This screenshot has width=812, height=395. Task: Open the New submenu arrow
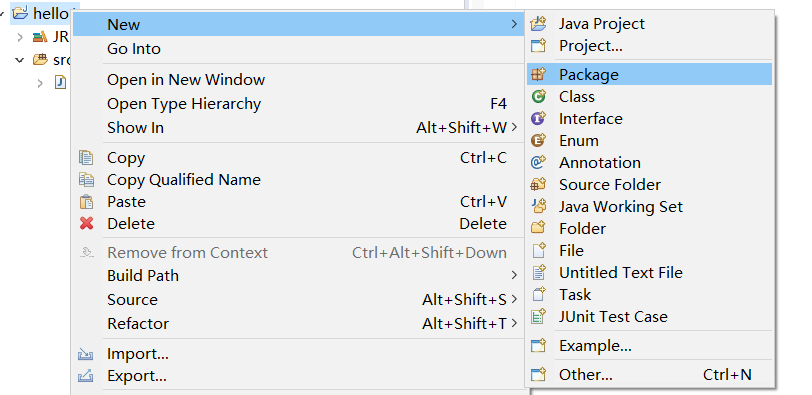pyautogui.click(x=514, y=24)
